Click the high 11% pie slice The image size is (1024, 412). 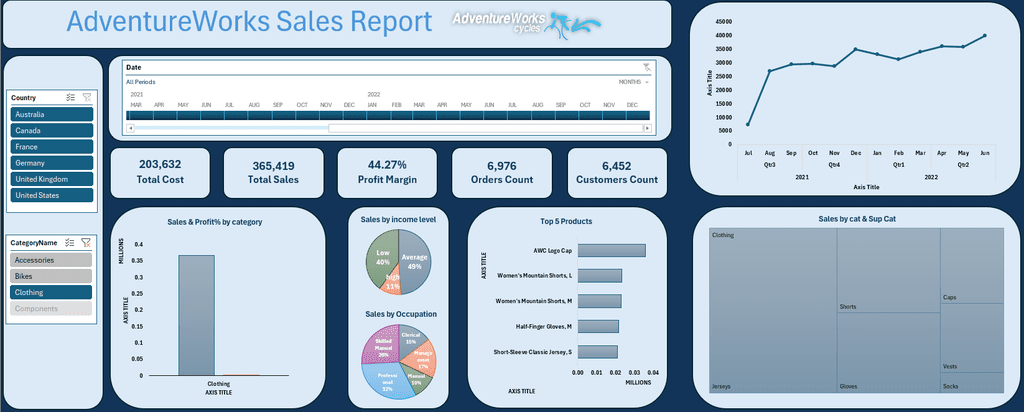click(393, 284)
